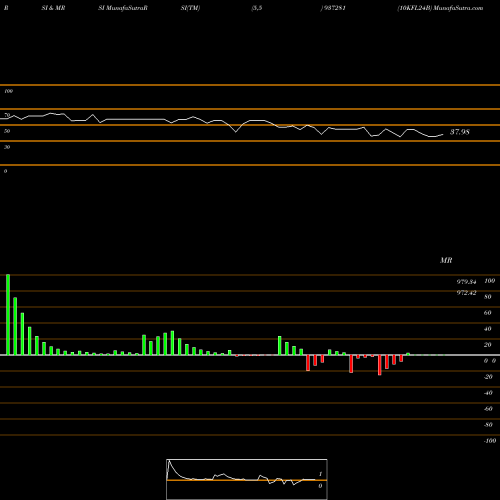This screenshot has width=500, height=500.
Task: Click the mini overview chart thumbnail
Action: pyautogui.click(x=247, y=479)
